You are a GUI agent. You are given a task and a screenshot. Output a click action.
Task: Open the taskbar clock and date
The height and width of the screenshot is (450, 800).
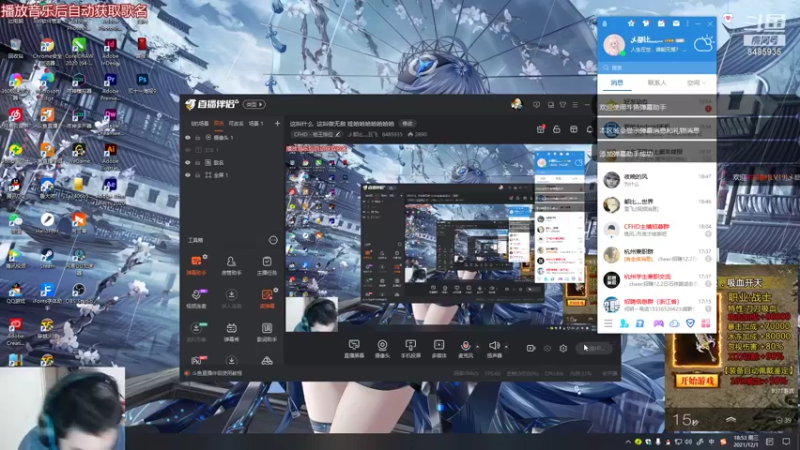pyautogui.click(x=745, y=442)
